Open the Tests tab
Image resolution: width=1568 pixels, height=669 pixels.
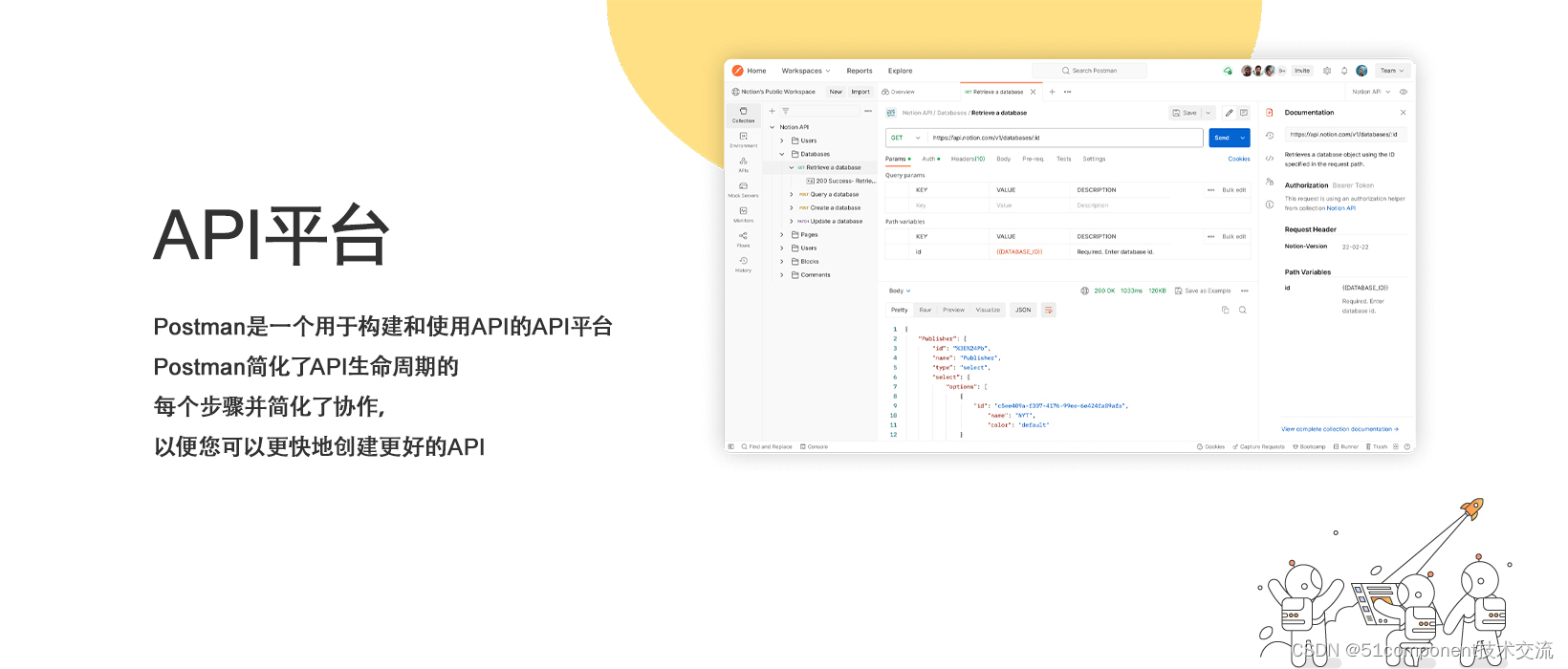tap(1064, 159)
